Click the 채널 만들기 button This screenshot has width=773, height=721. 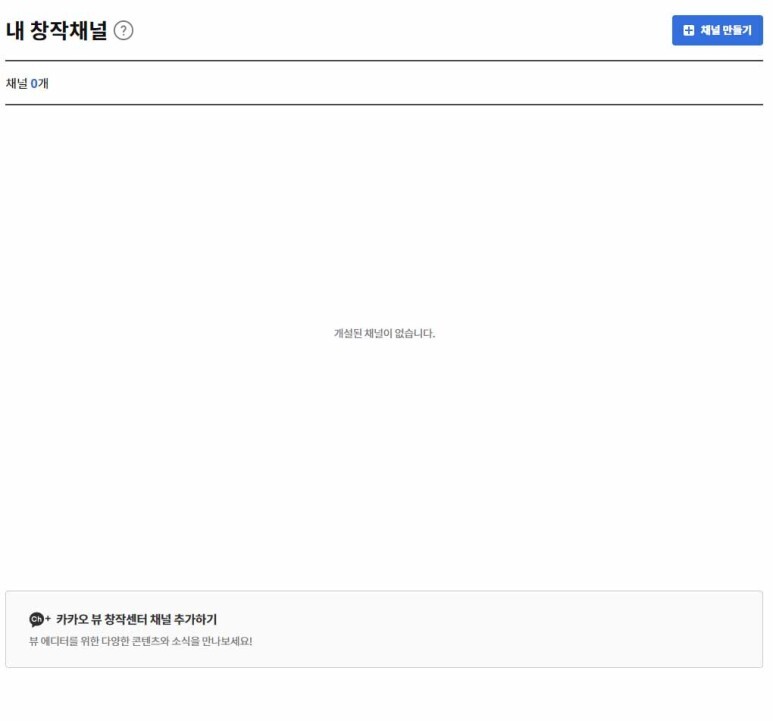[x=717, y=30]
